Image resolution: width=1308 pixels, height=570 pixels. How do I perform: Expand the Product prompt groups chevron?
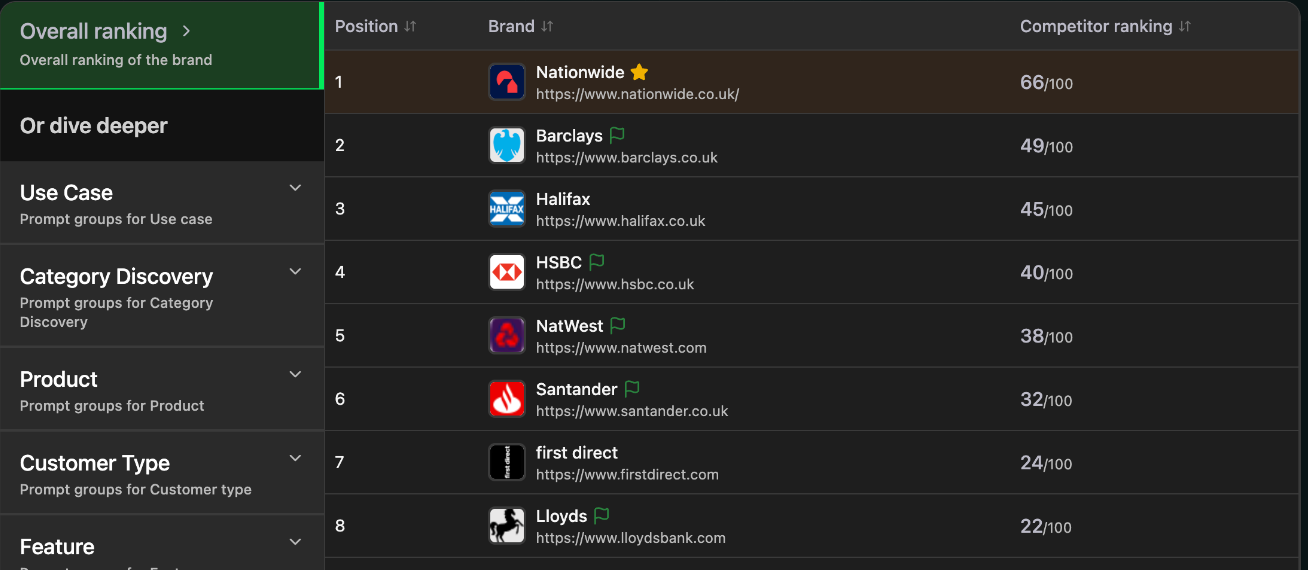point(295,374)
